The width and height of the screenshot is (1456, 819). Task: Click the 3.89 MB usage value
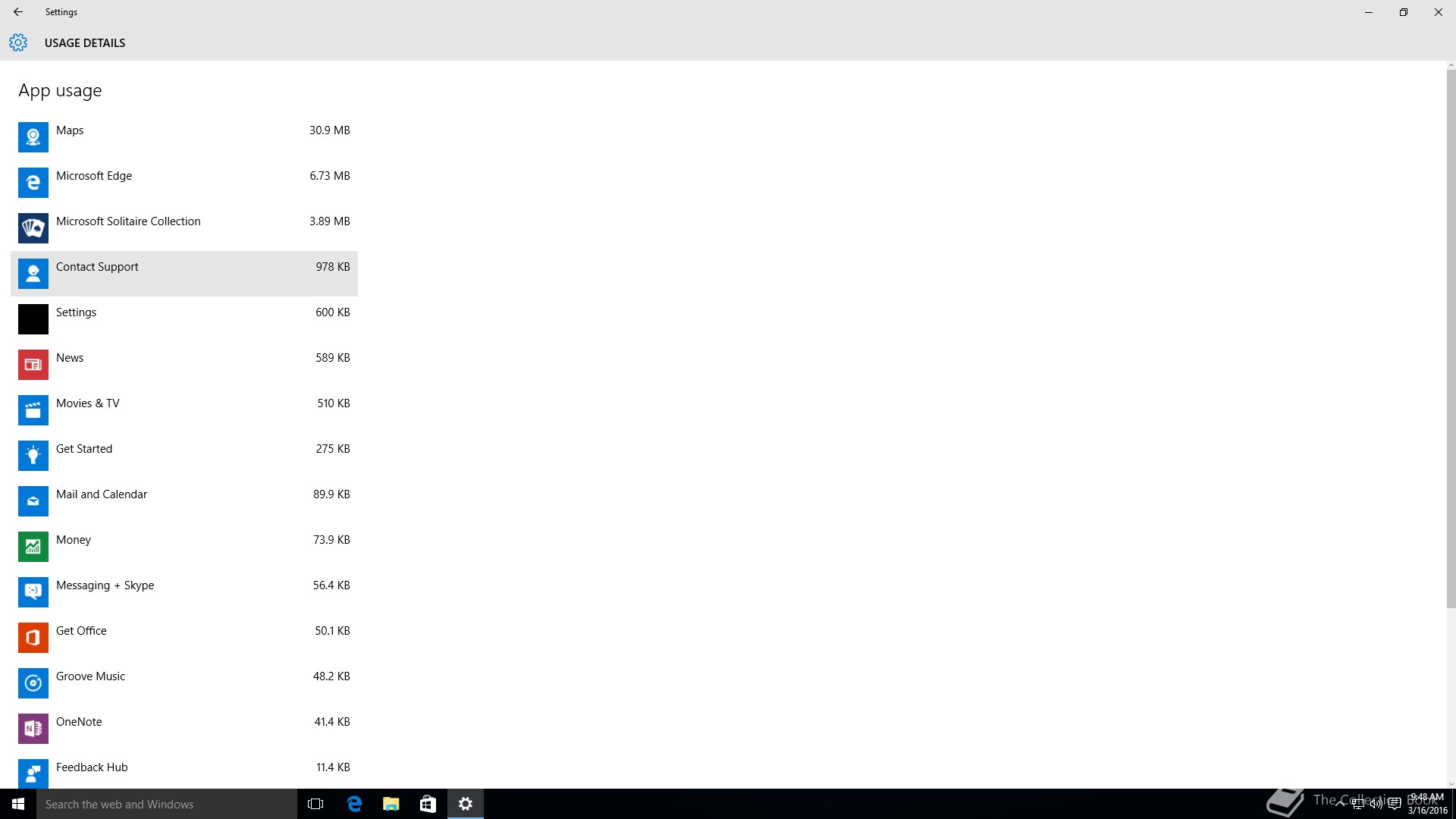pyautogui.click(x=330, y=221)
